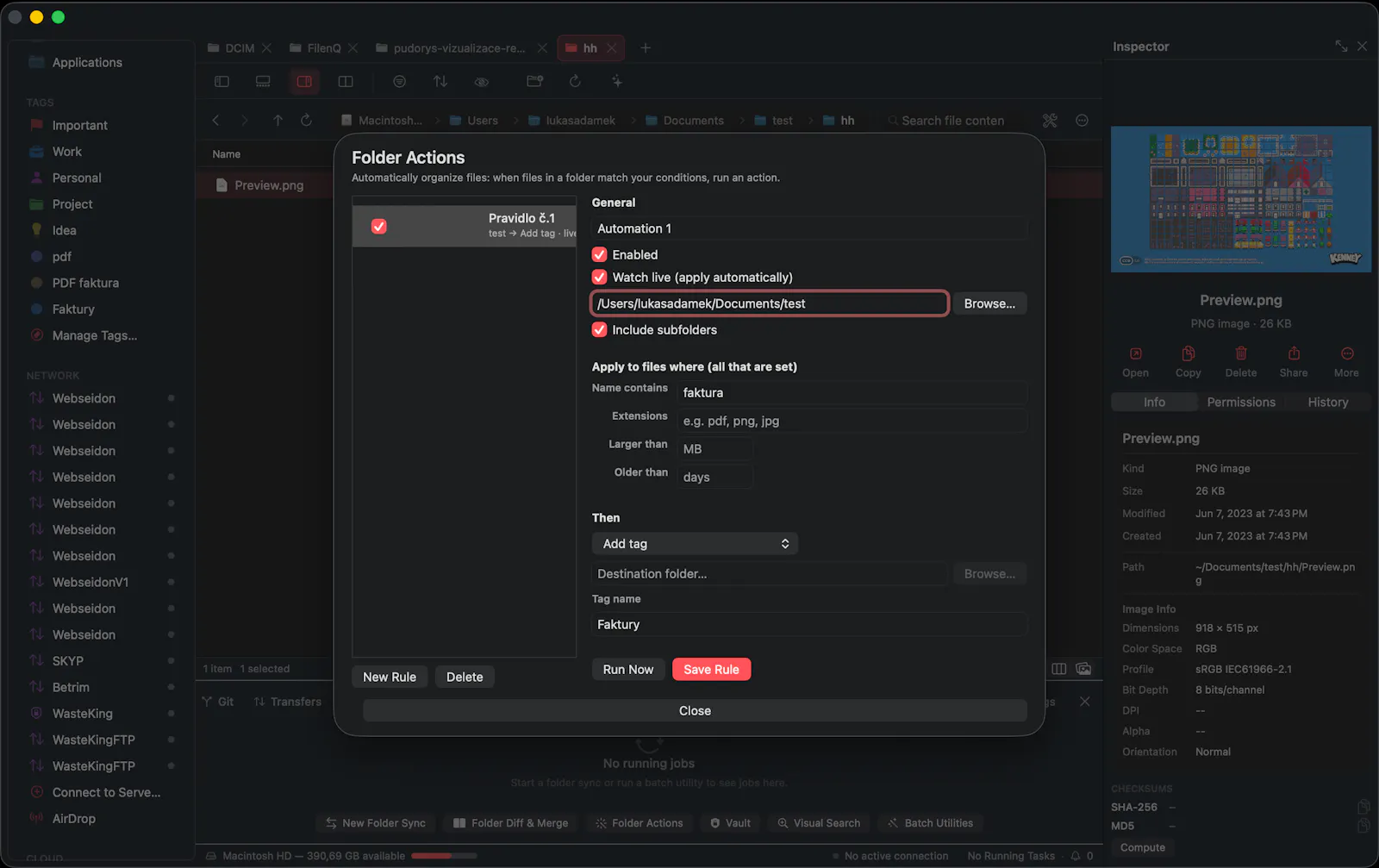The width and height of the screenshot is (1379, 868).
Task: Select the Info tab in Inspector
Action: (x=1155, y=403)
